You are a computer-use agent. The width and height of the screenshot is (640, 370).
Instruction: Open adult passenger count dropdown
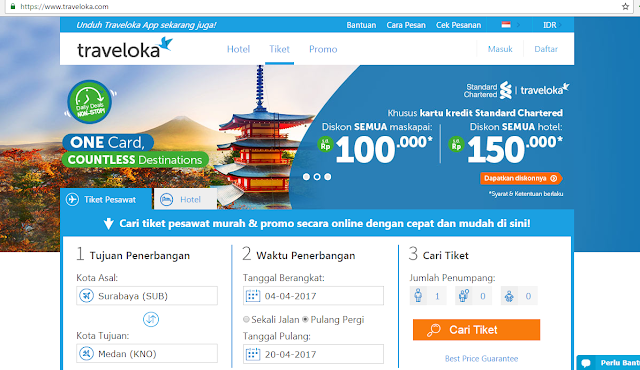437,296
